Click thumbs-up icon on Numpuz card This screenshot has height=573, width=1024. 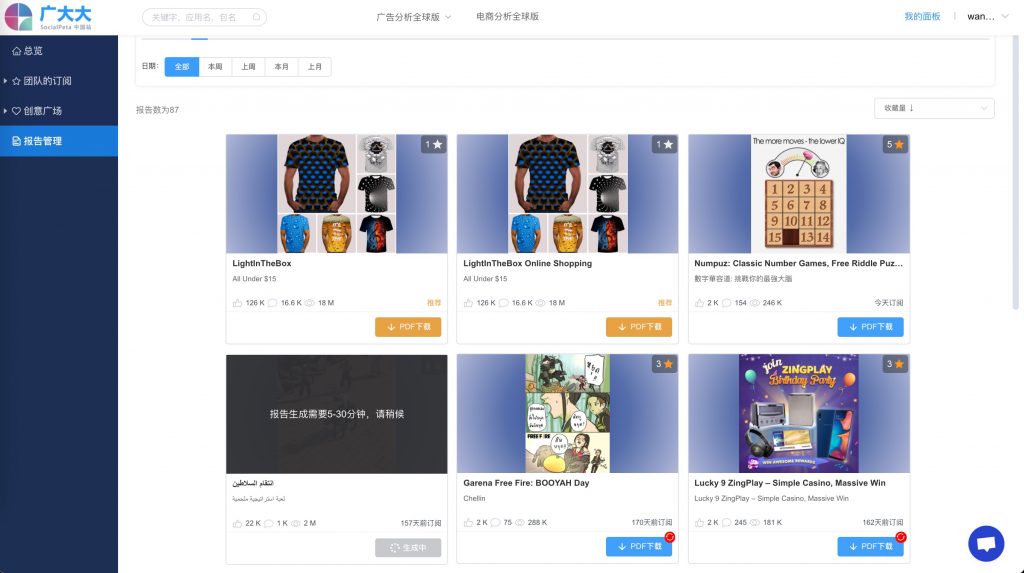pyautogui.click(x=699, y=303)
